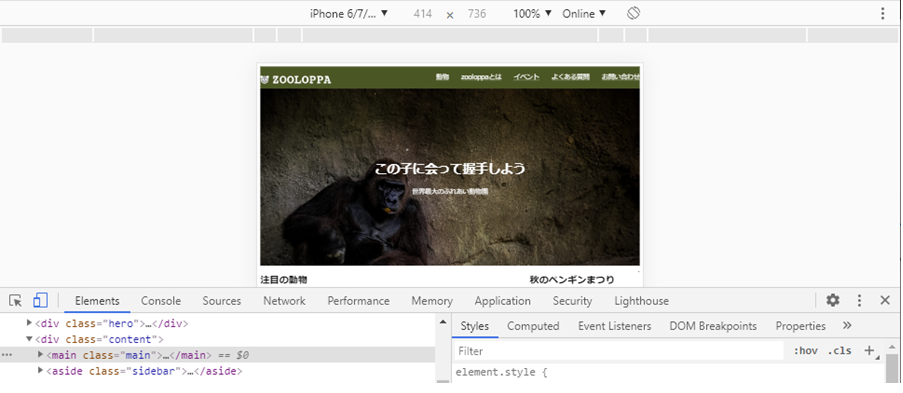Viewport: 903px width, 393px height.
Task: Open the Lighthouse tab
Action: coord(642,301)
